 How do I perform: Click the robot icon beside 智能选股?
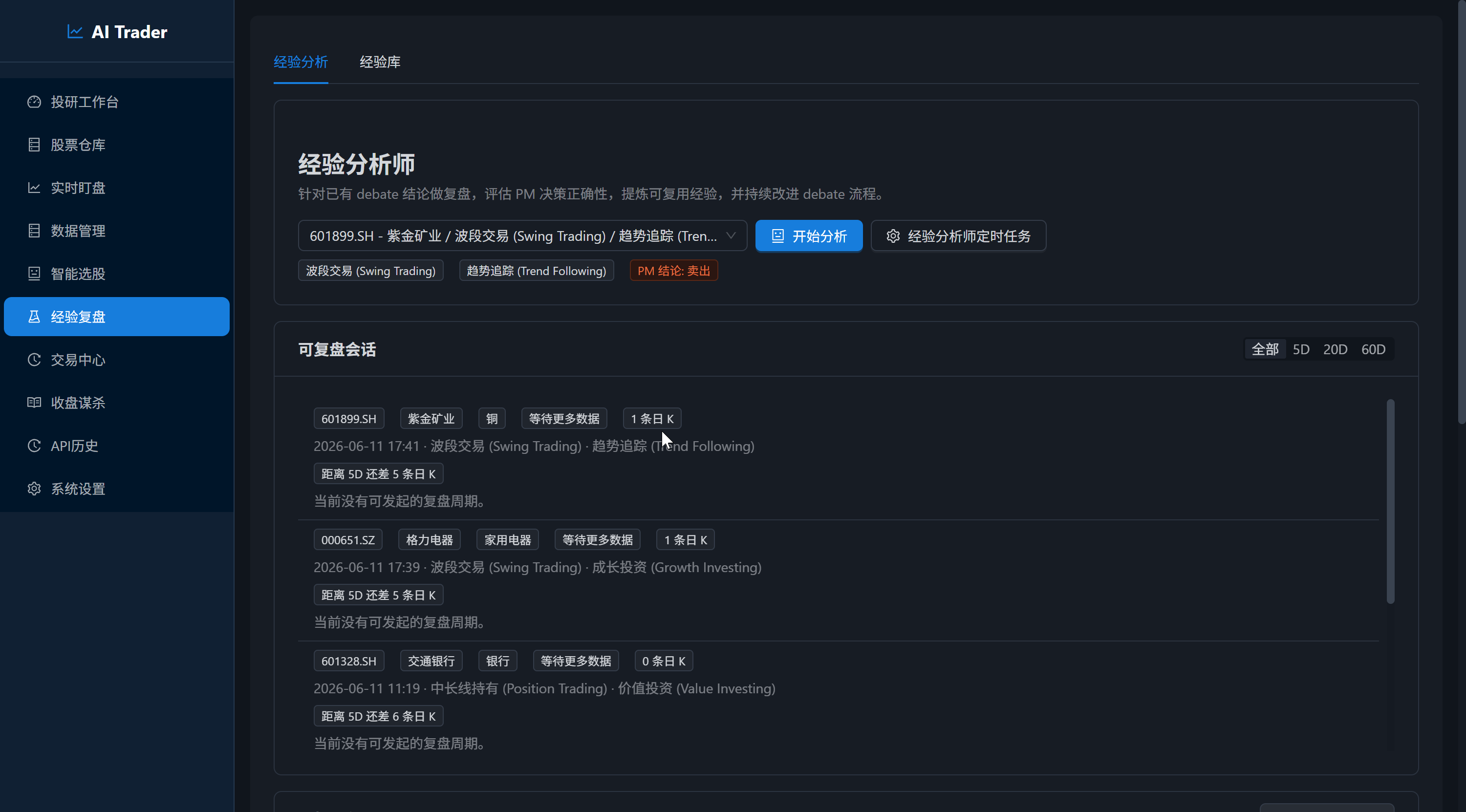pos(34,274)
